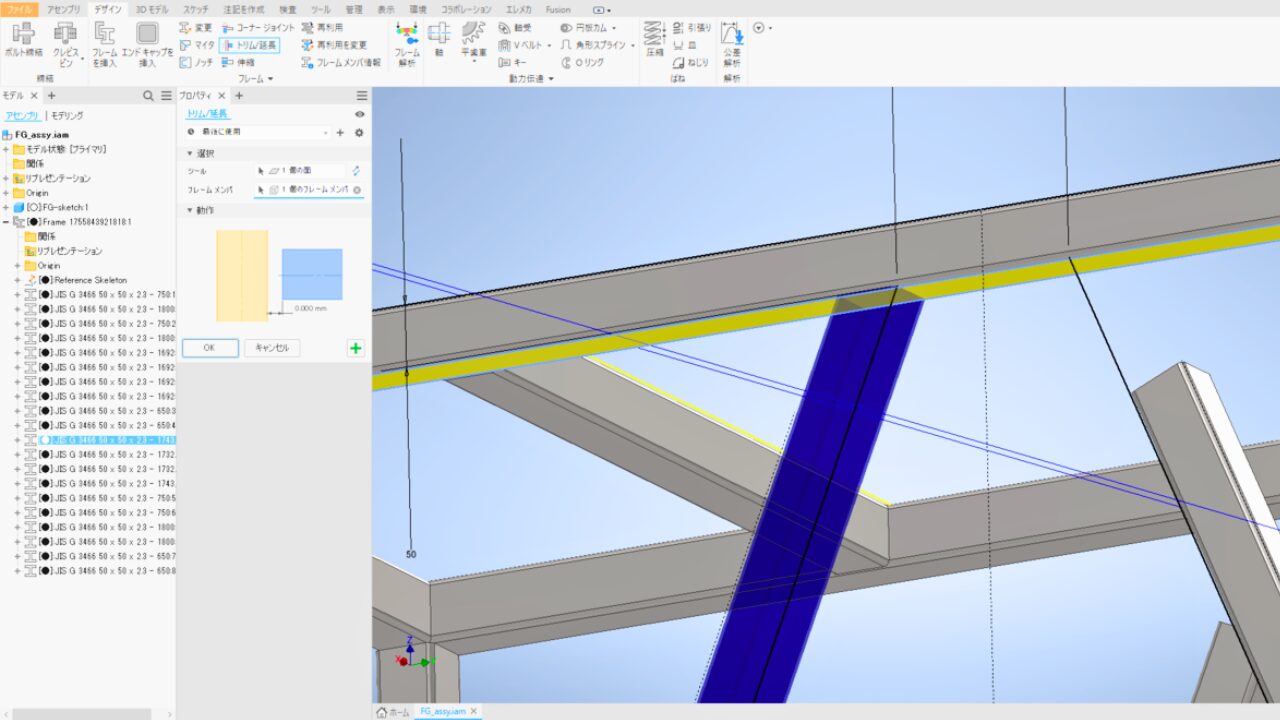This screenshot has width=1280, height=720.
Task: Open trim/extend advanced settings gear
Action: [359, 132]
